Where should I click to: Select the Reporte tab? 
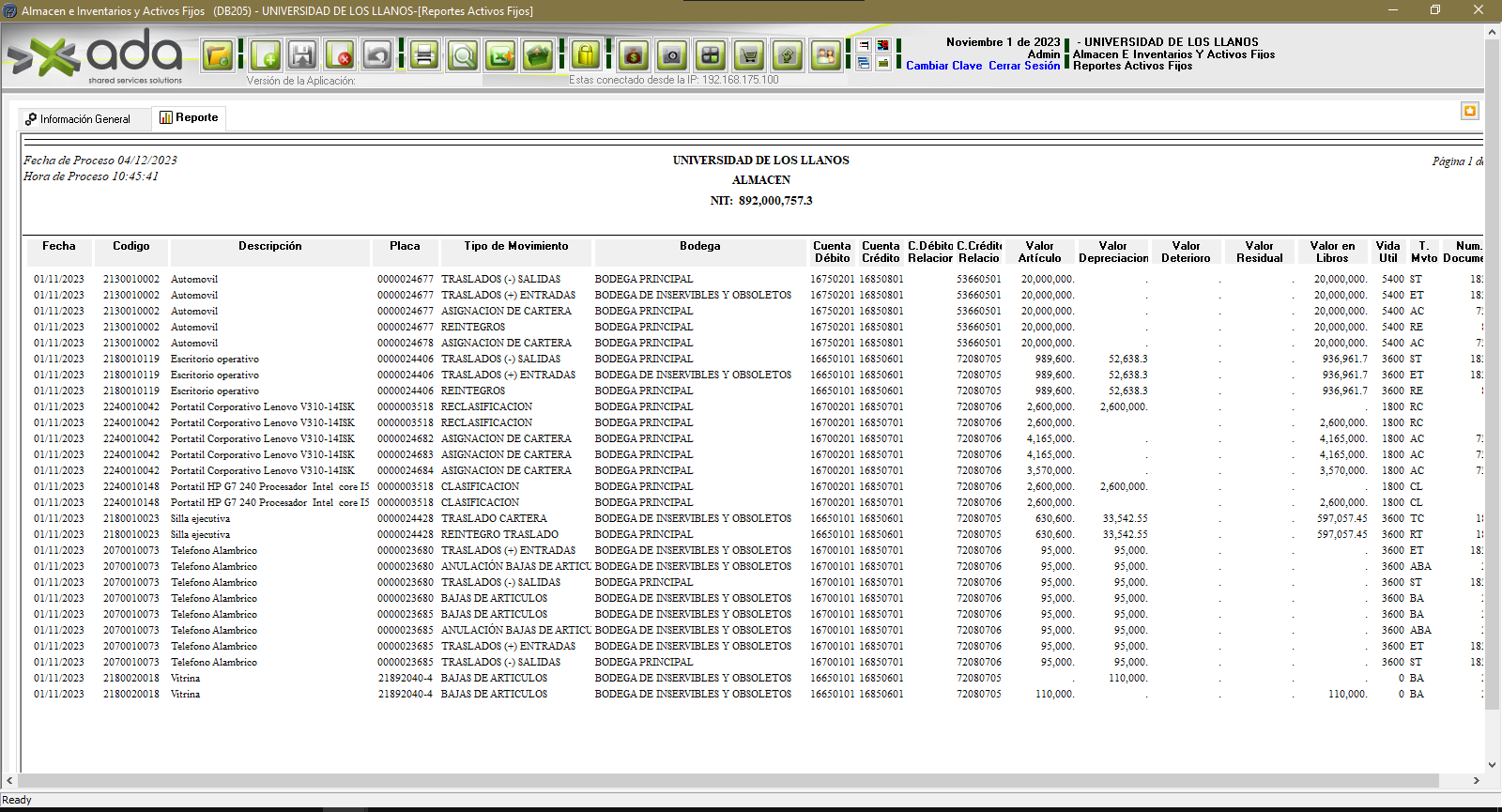(190, 117)
